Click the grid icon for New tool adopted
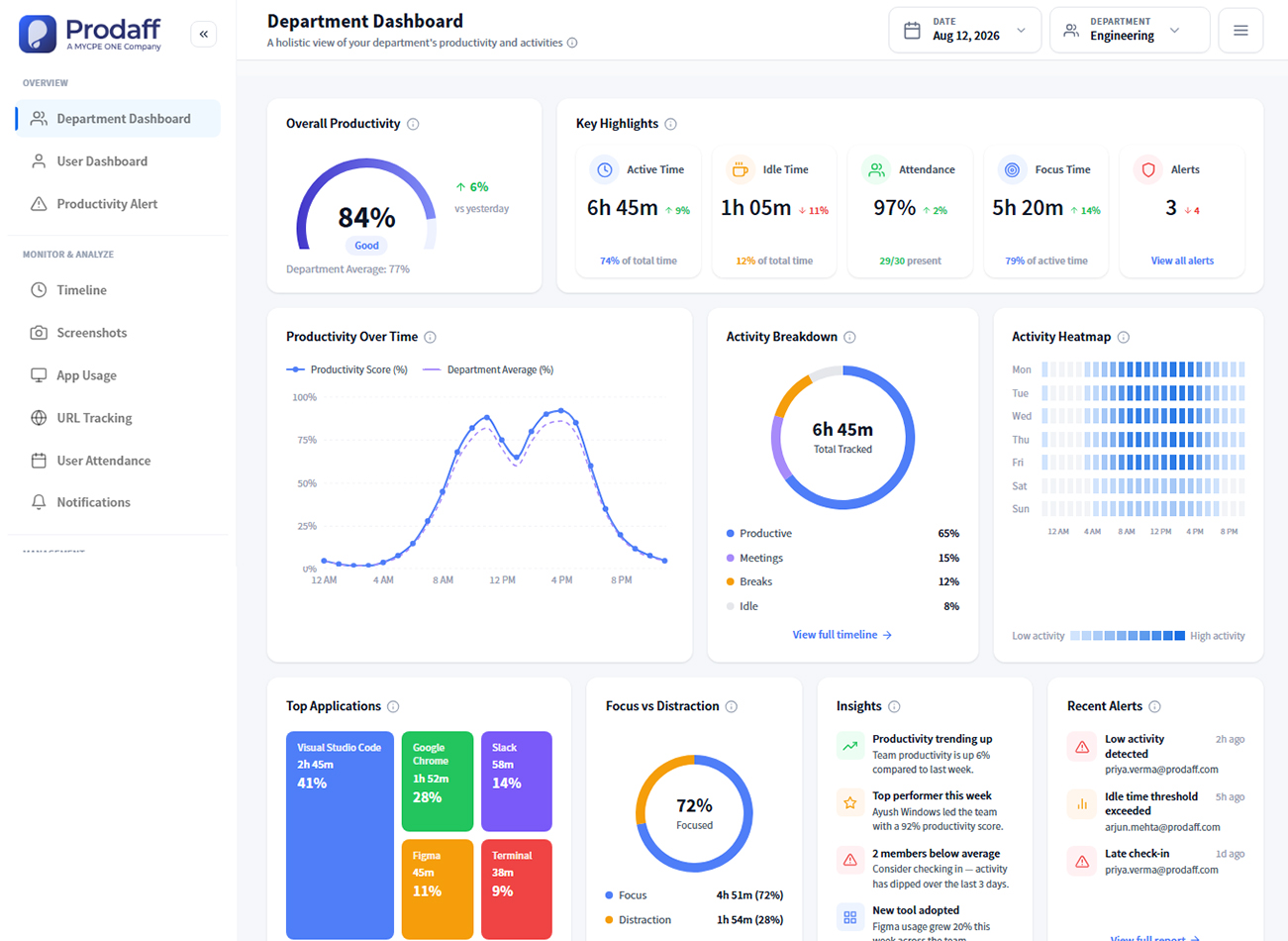Image resolution: width=1288 pixels, height=941 pixels. tap(849, 918)
